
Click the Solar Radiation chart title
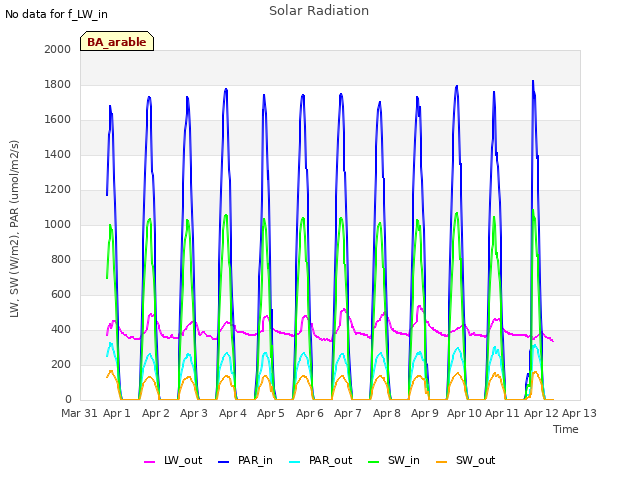tap(319, 11)
